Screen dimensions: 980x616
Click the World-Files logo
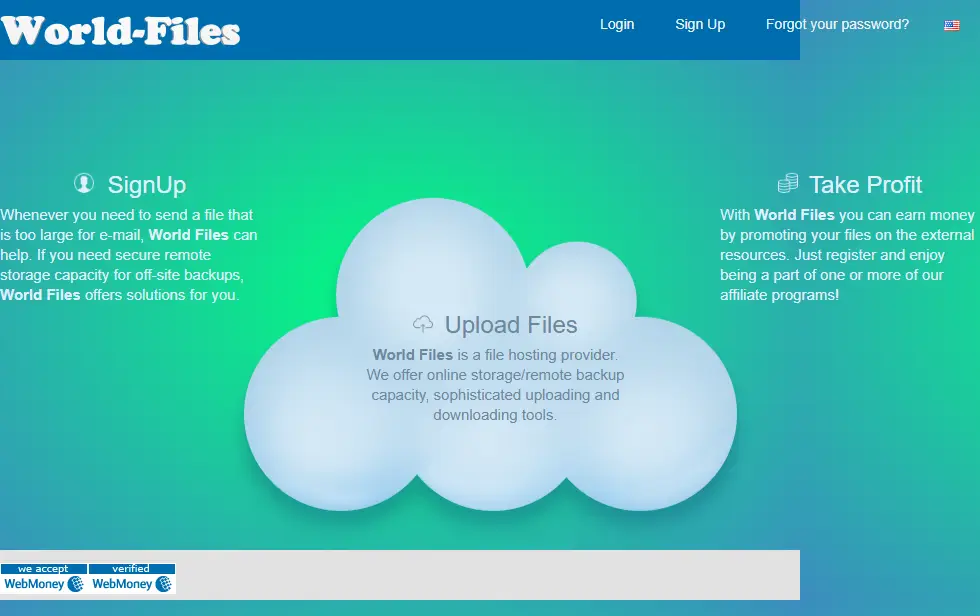pyautogui.click(x=121, y=31)
